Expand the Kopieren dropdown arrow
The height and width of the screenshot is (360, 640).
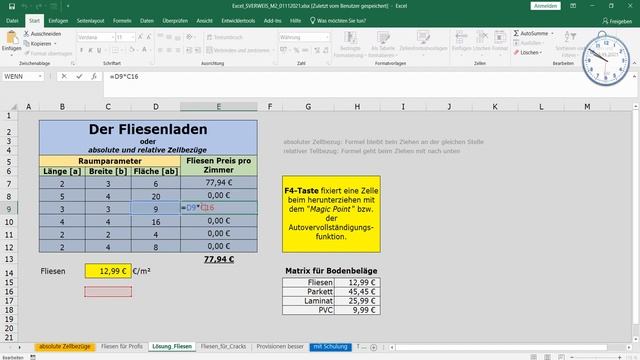pos(55,44)
